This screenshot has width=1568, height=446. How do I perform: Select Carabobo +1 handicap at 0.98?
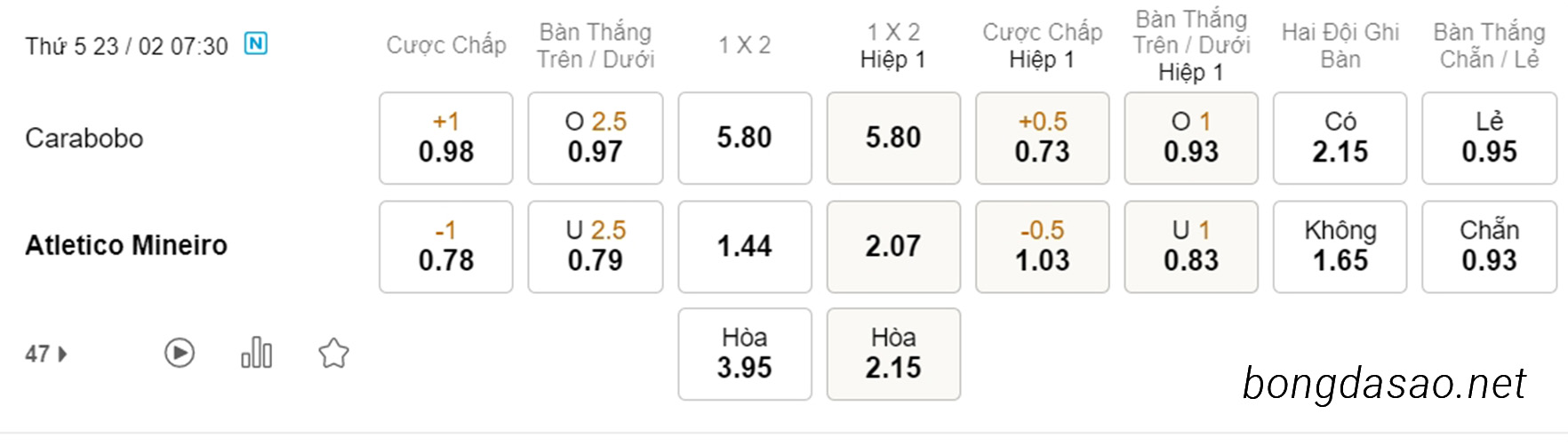click(x=446, y=138)
